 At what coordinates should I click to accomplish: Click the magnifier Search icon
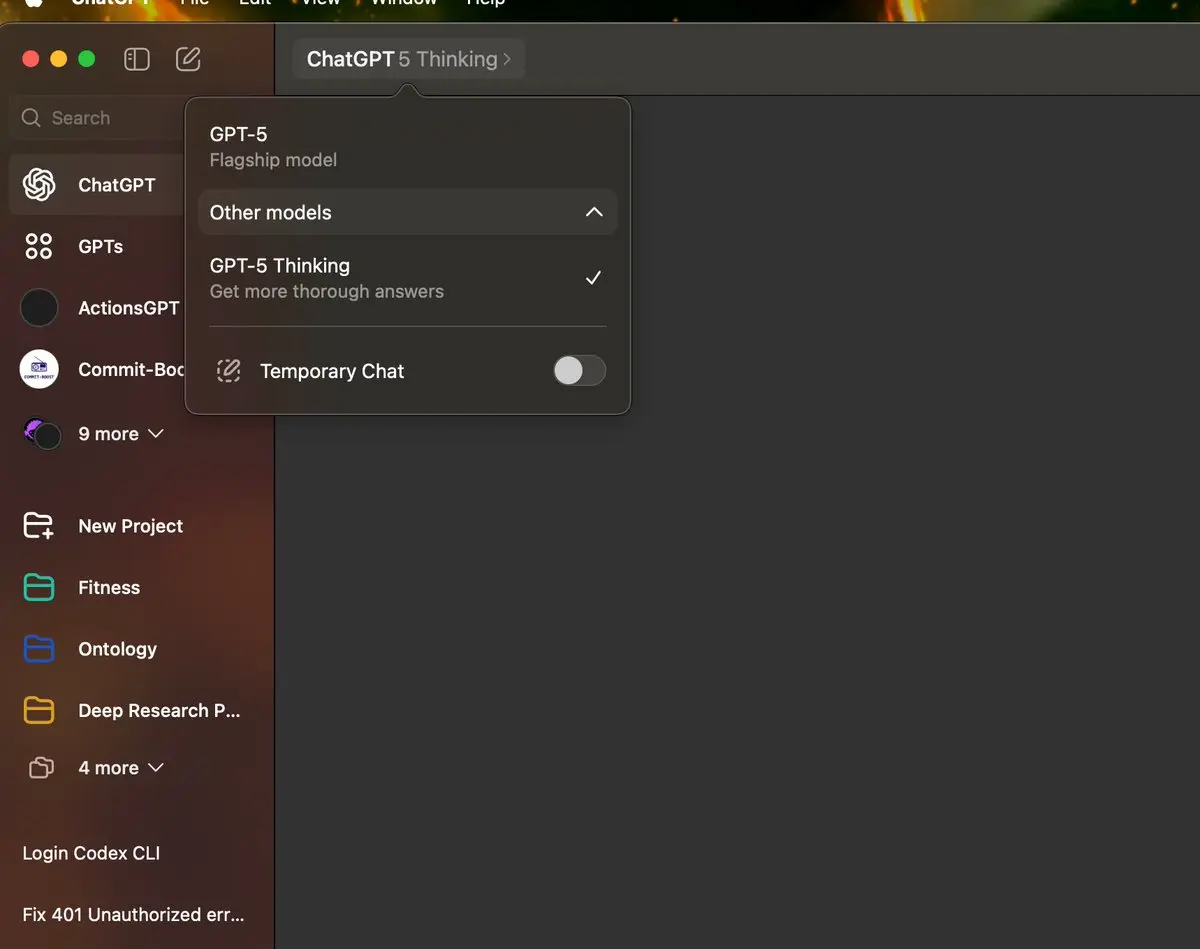point(31,118)
